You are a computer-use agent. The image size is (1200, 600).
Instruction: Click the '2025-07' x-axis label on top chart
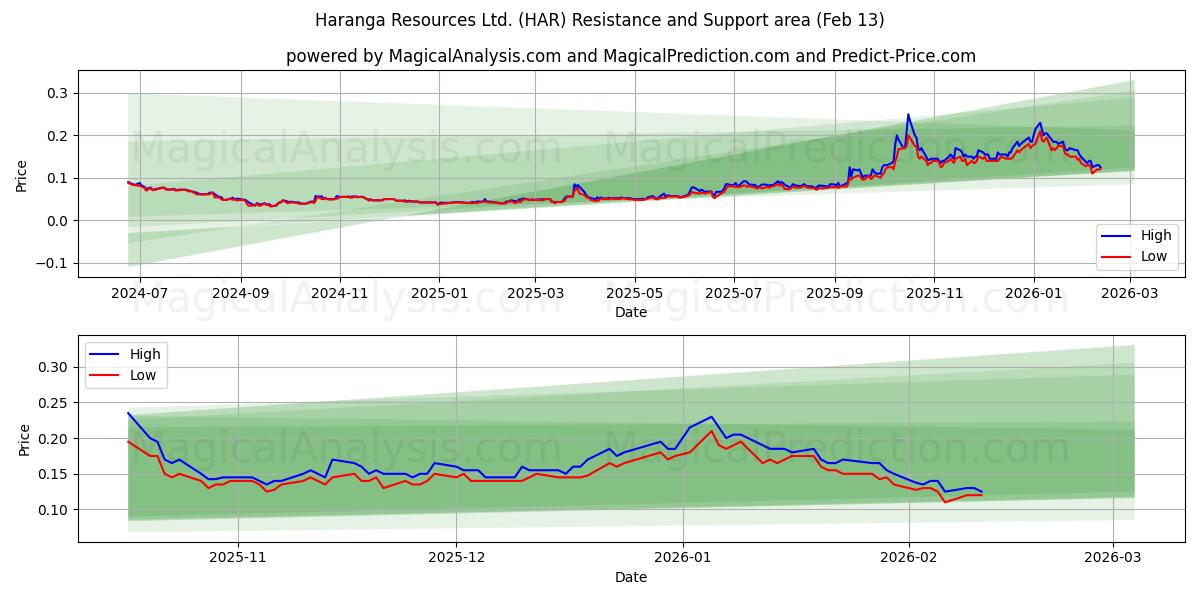[734, 293]
